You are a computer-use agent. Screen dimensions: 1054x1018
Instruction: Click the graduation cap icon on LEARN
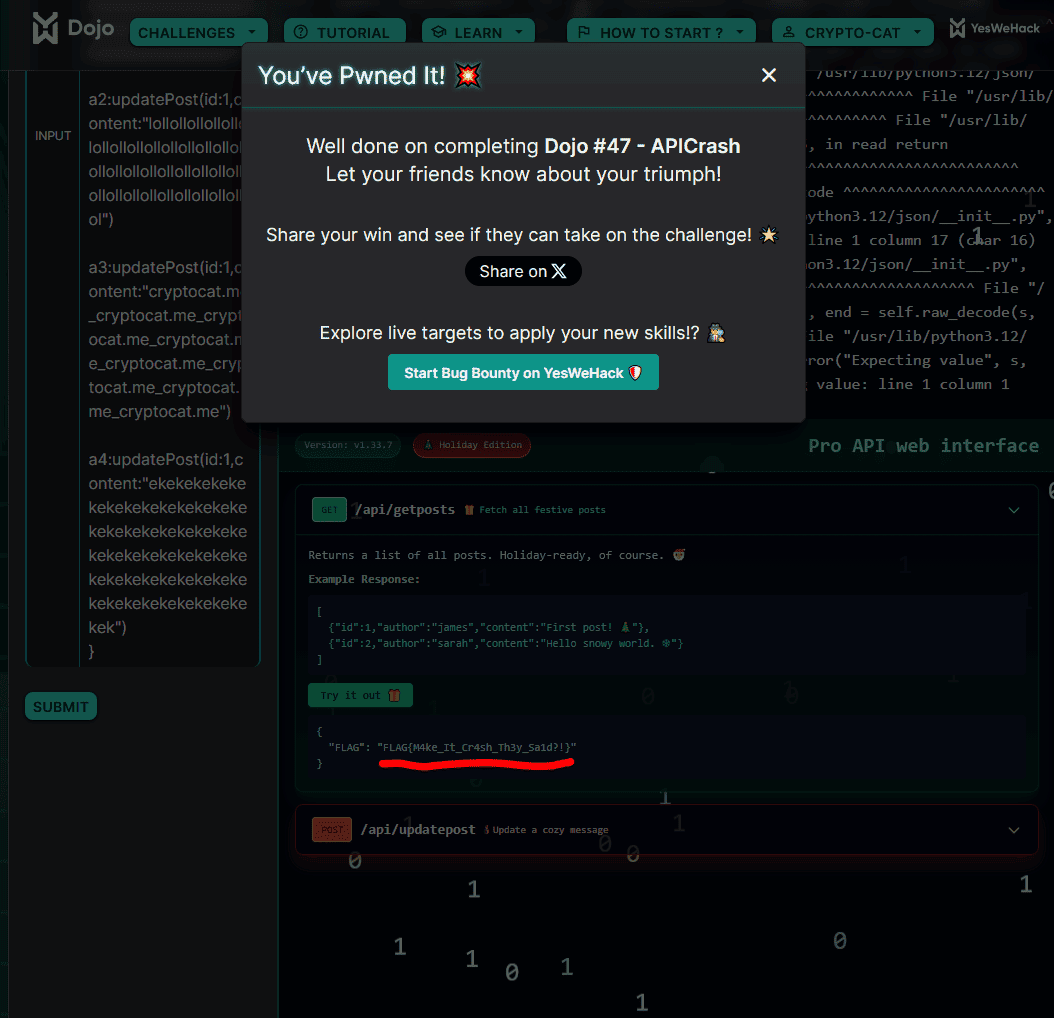(x=438, y=31)
